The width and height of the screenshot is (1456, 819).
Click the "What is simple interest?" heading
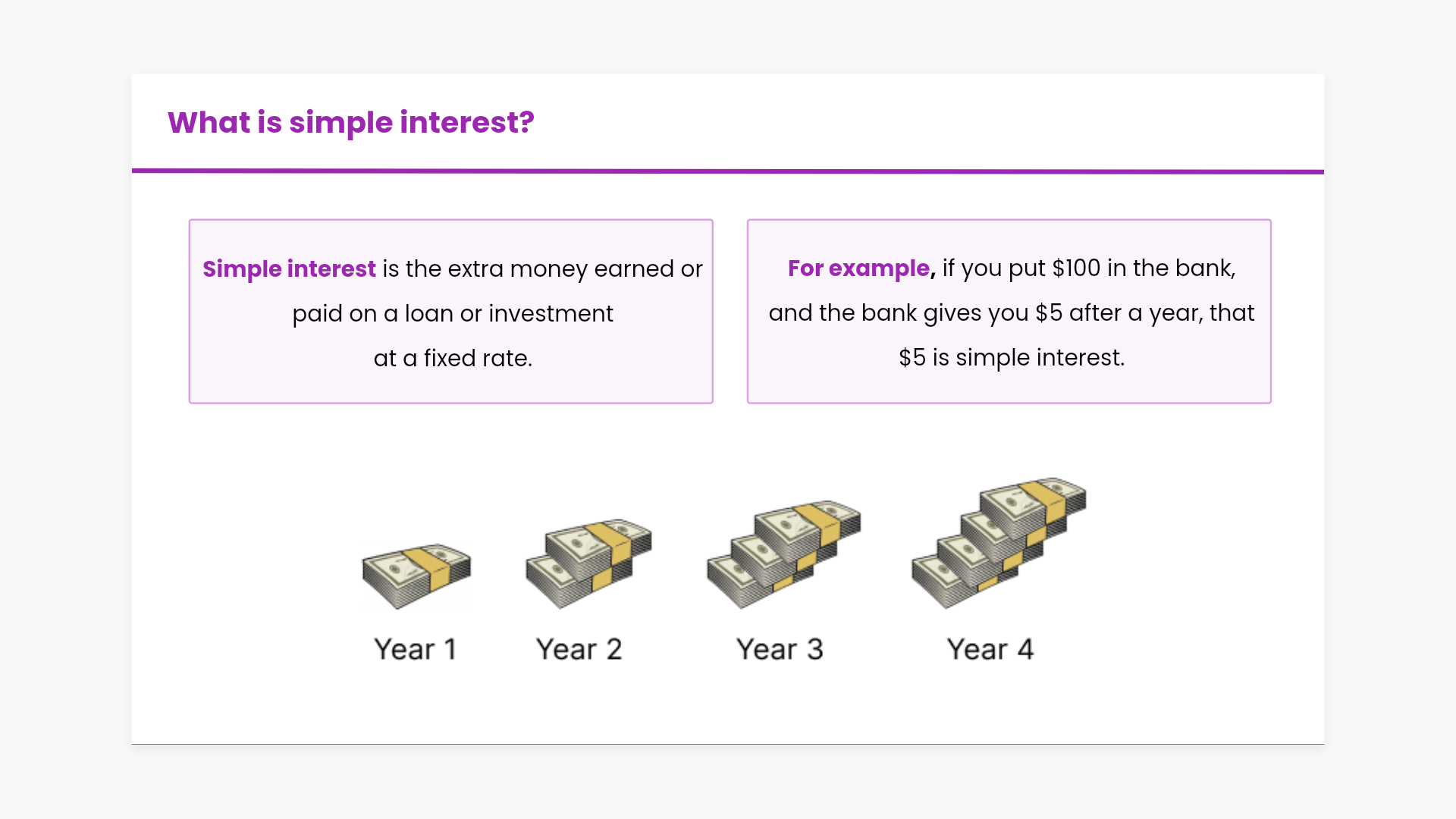(350, 123)
